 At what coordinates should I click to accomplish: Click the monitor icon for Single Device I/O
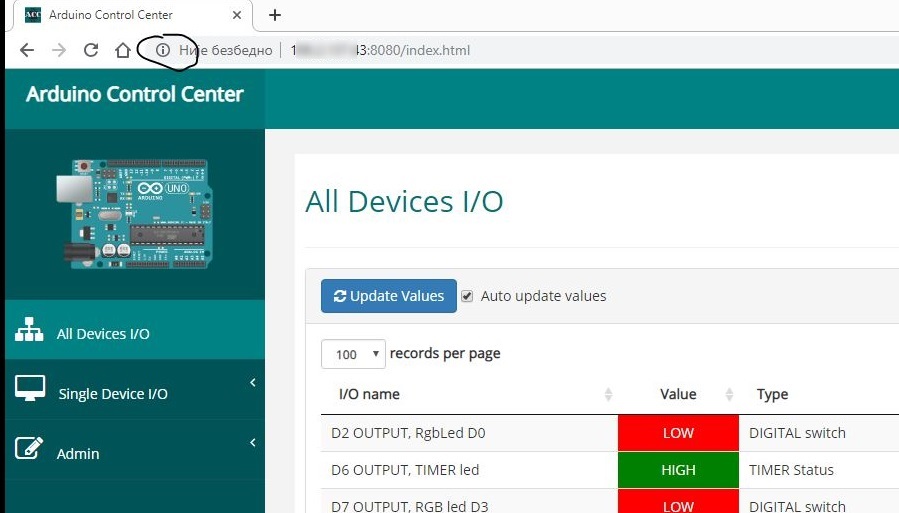click(x=30, y=388)
